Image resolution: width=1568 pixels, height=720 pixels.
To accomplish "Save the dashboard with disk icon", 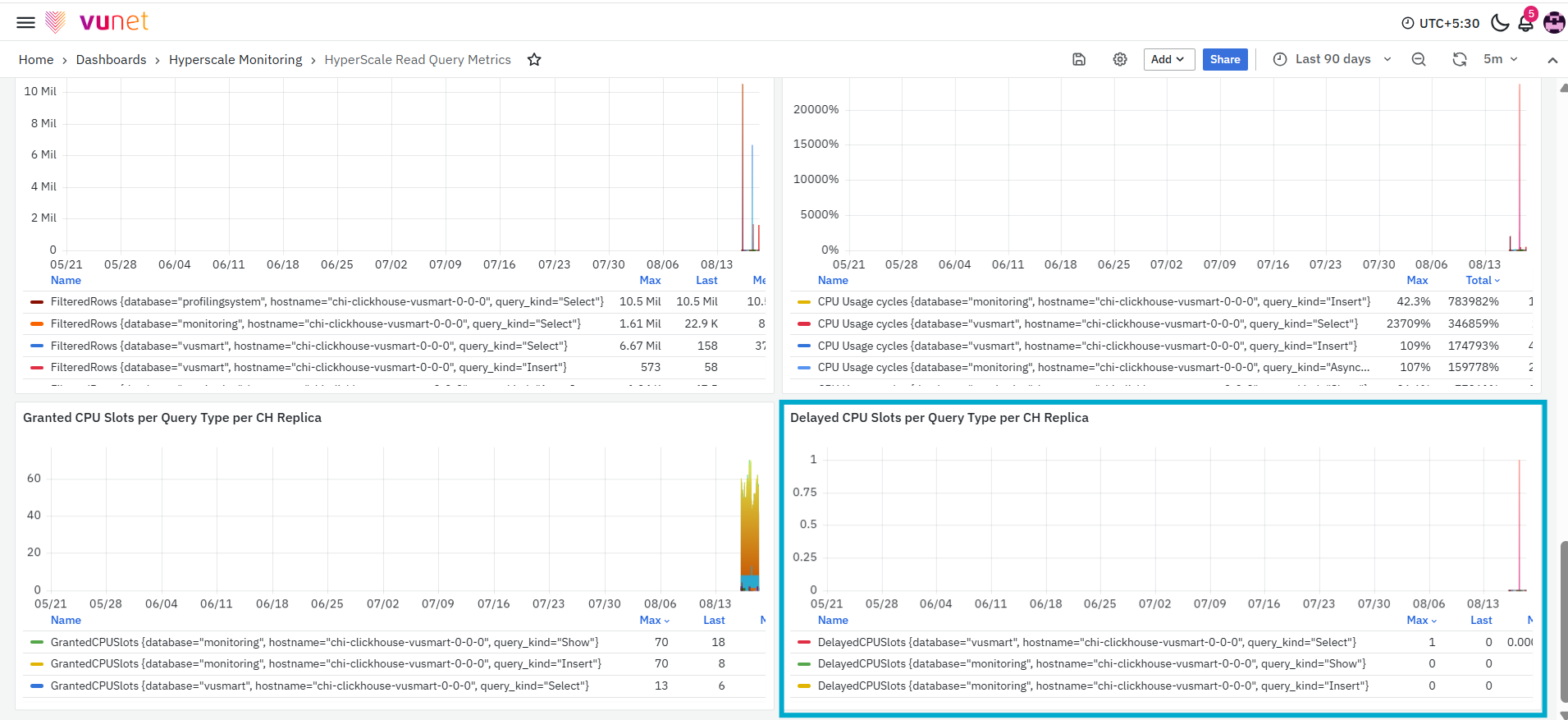I will click(x=1079, y=59).
